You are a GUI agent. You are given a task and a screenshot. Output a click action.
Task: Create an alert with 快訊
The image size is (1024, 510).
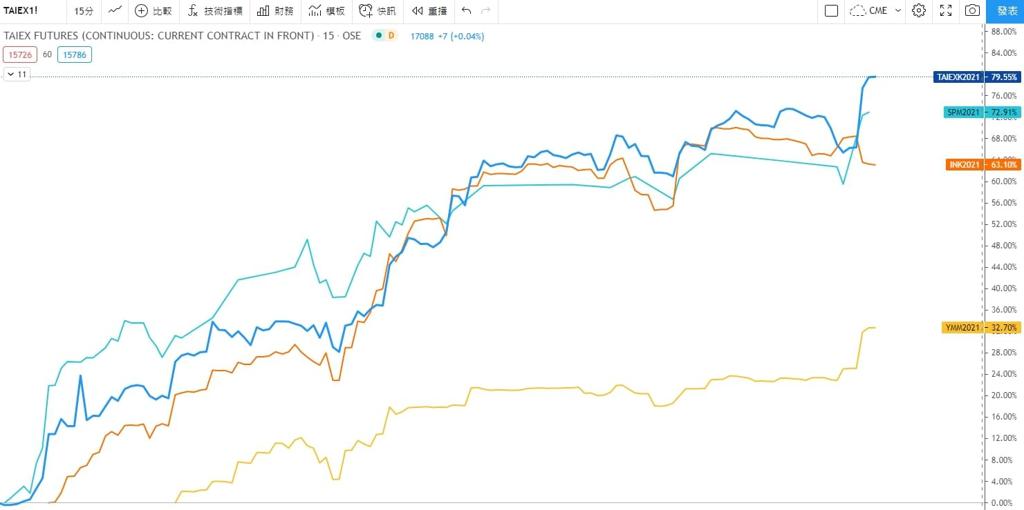377,10
